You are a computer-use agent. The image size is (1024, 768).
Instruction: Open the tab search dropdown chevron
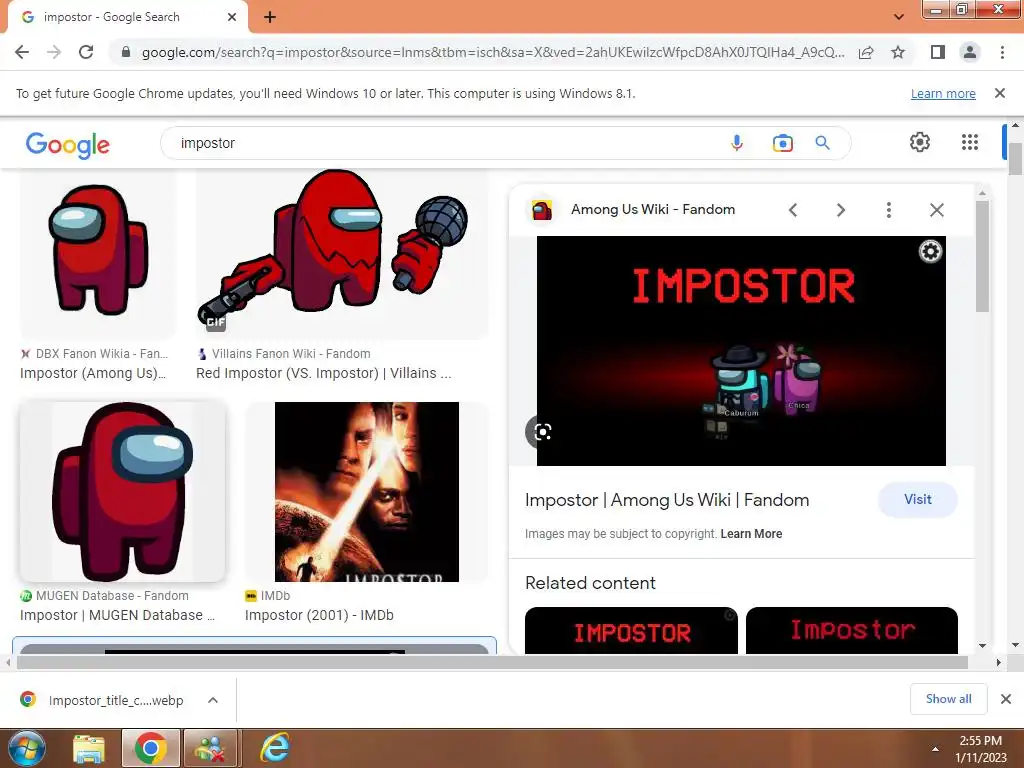[899, 17]
